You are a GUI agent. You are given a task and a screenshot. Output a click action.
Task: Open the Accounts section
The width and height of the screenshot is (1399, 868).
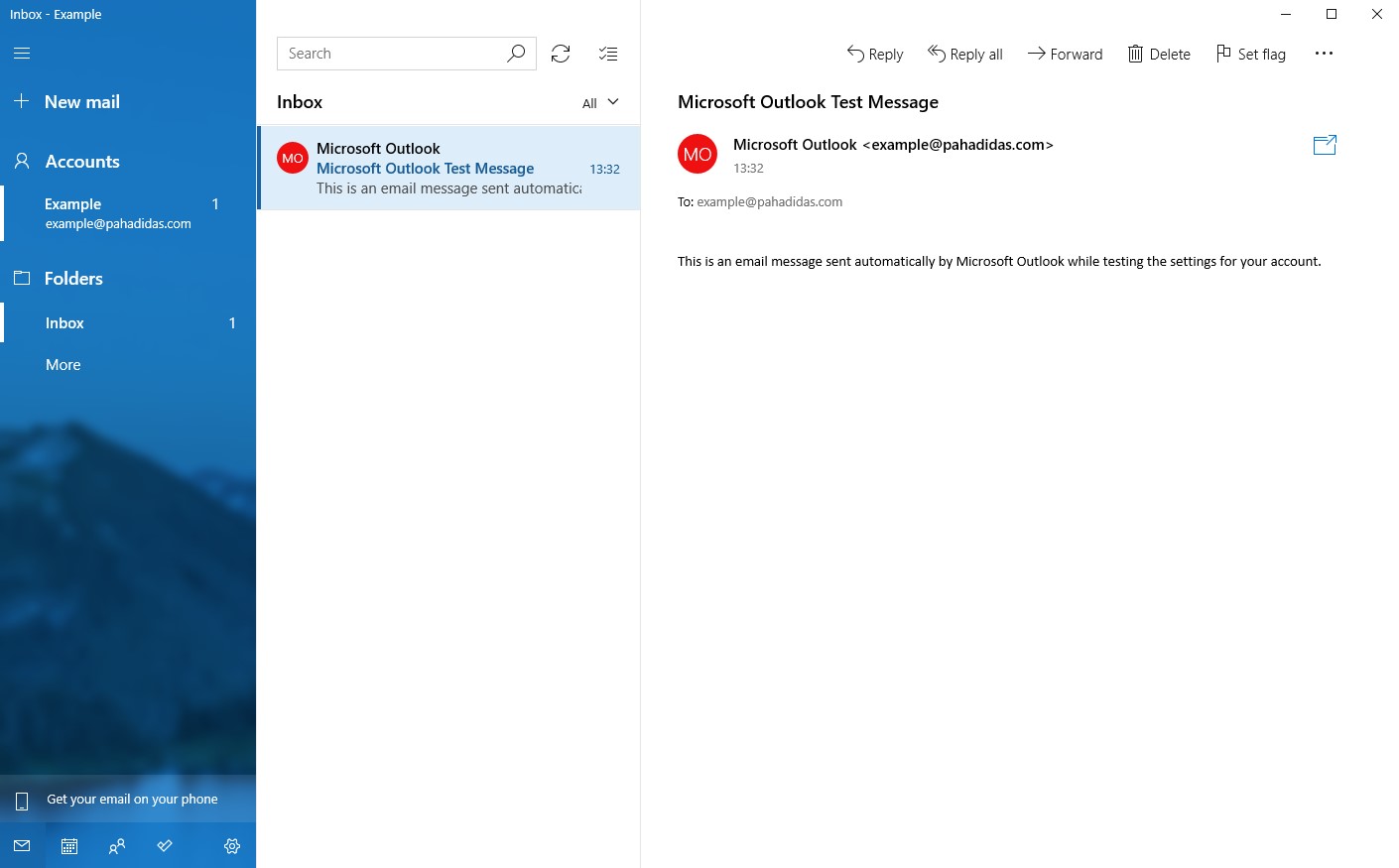tap(82, 161)
